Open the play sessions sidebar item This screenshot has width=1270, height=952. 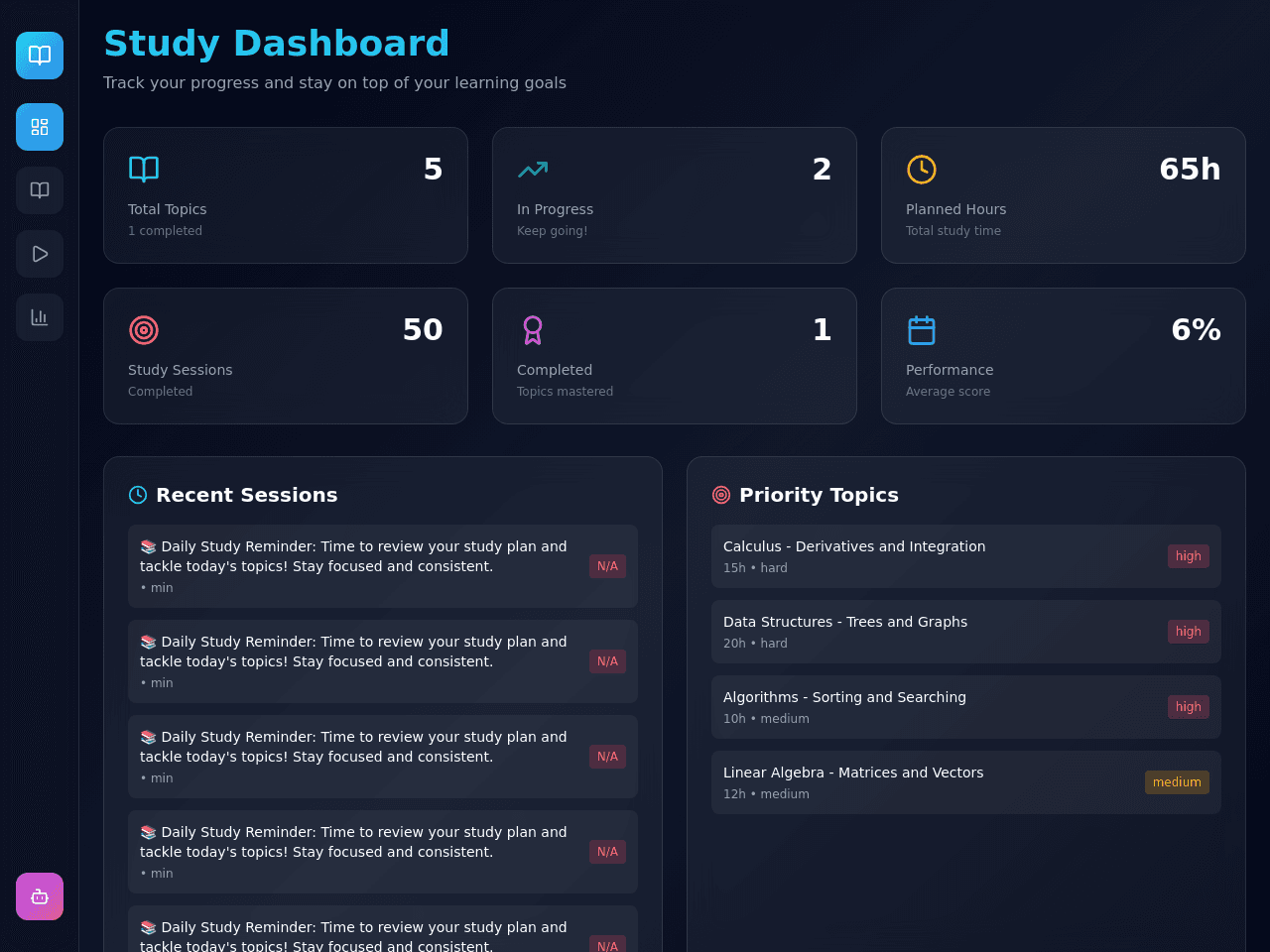tap(40, 254)
